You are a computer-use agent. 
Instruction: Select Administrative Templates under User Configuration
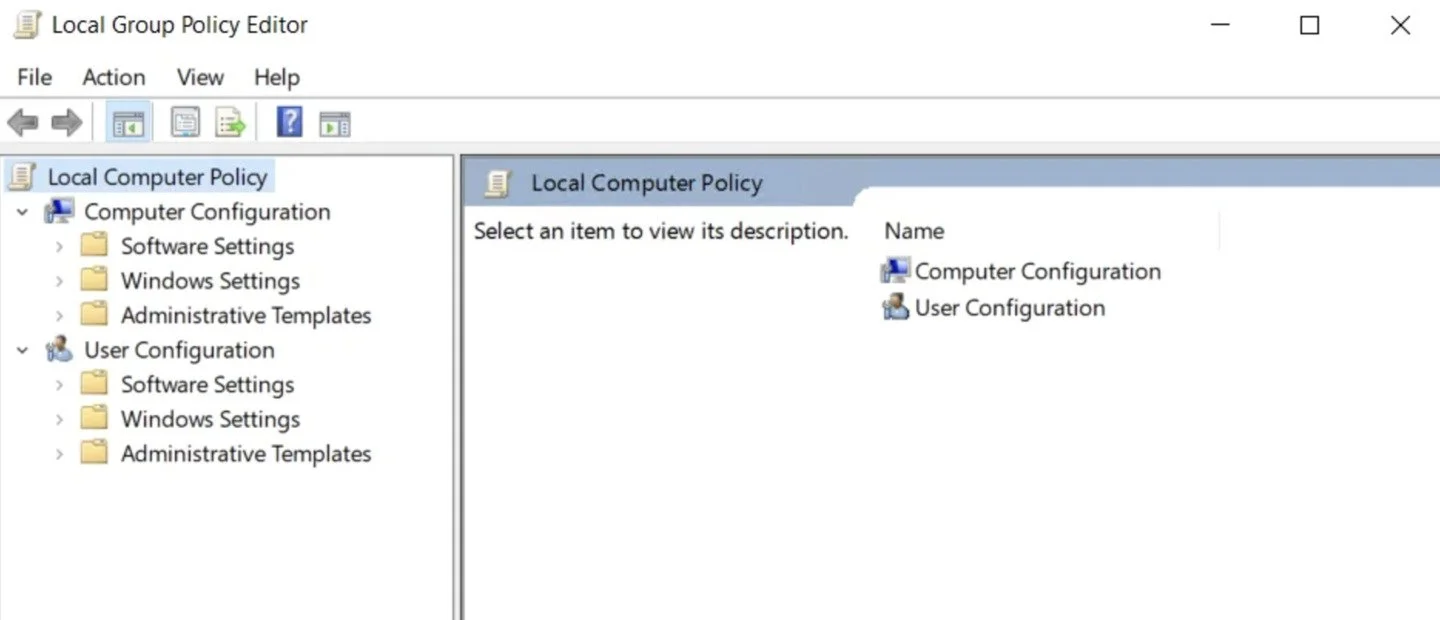pyautogui.click(x=246, y=454)
